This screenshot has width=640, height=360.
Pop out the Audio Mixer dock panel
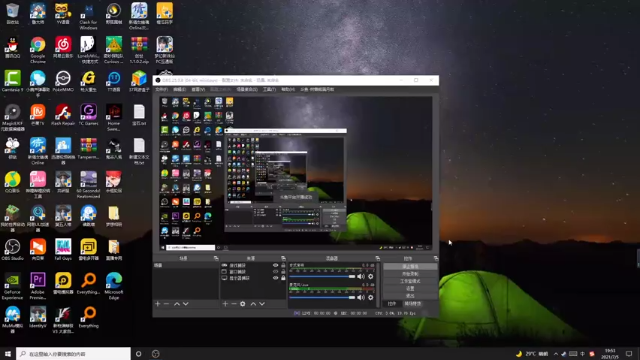(378, 258)
